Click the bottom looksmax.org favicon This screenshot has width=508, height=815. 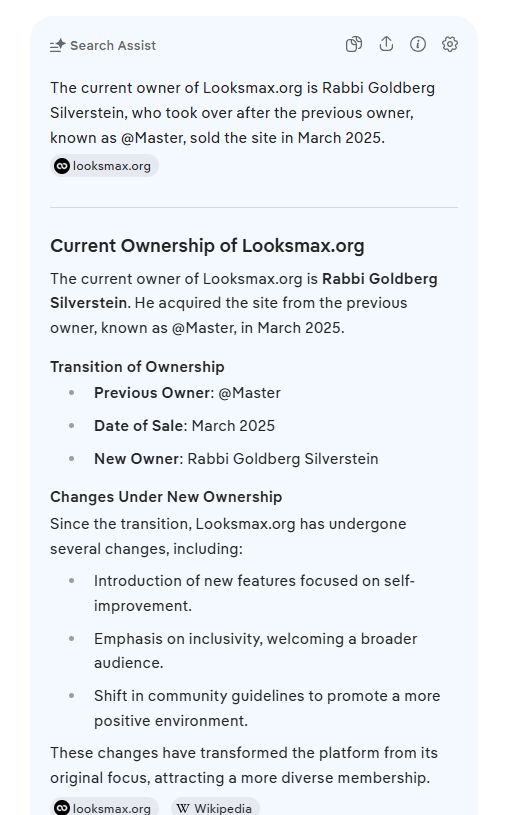coord(62,808)
